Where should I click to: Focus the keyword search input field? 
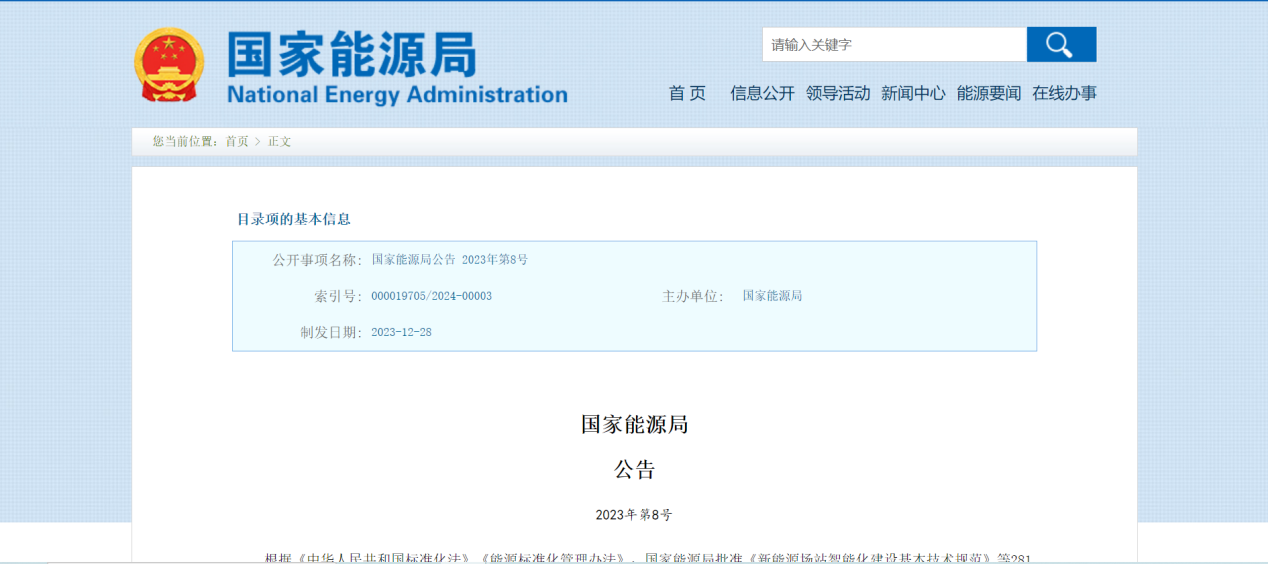(x=894, y=45)
